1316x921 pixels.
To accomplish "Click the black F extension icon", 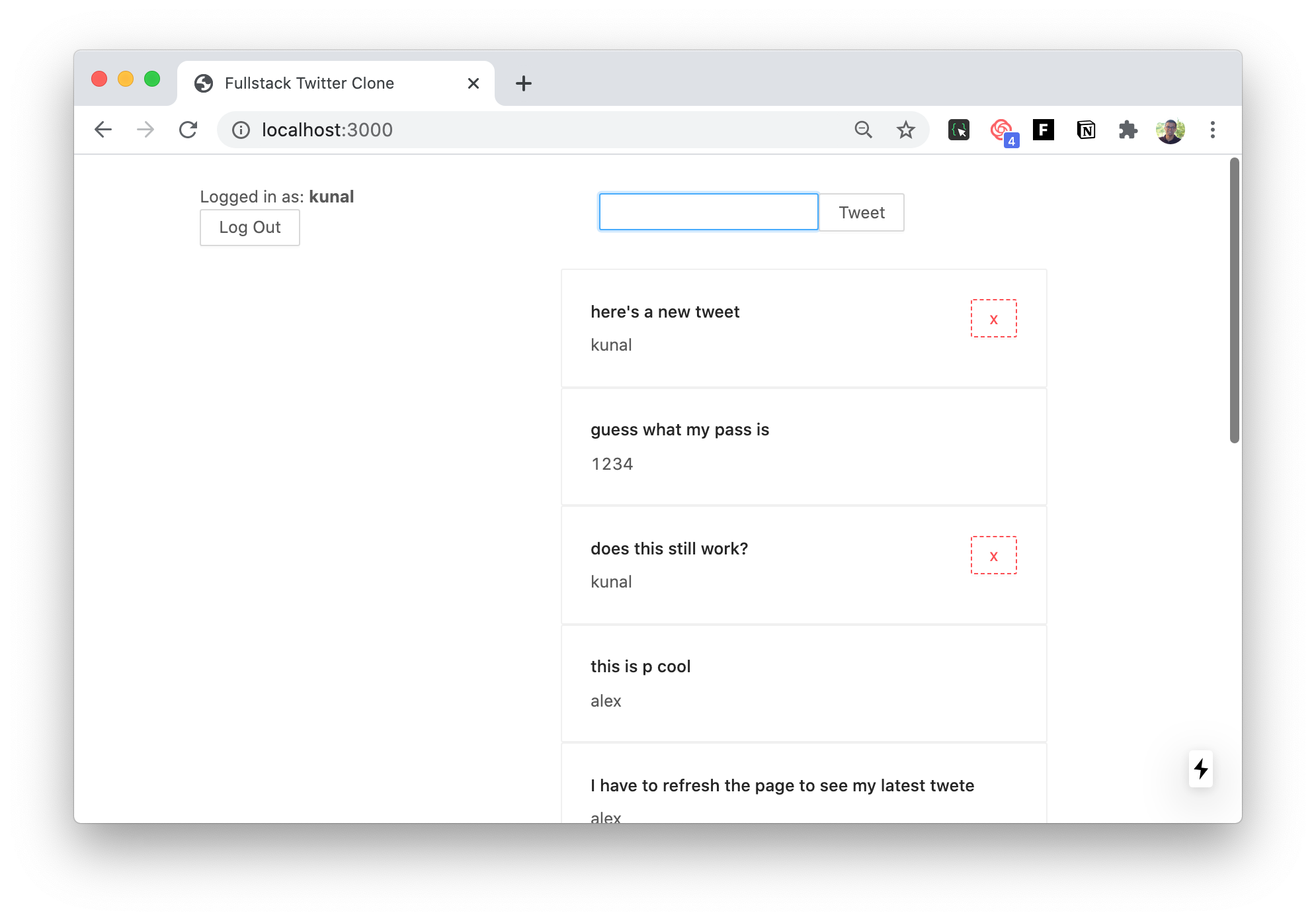I will [x=1044, y=130].
